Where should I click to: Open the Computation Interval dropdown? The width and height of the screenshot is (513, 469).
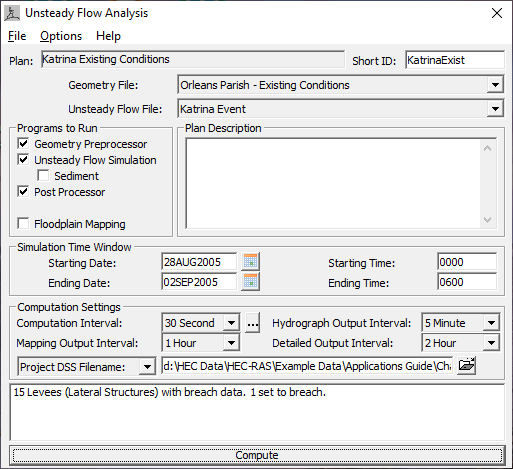point(231,323)
